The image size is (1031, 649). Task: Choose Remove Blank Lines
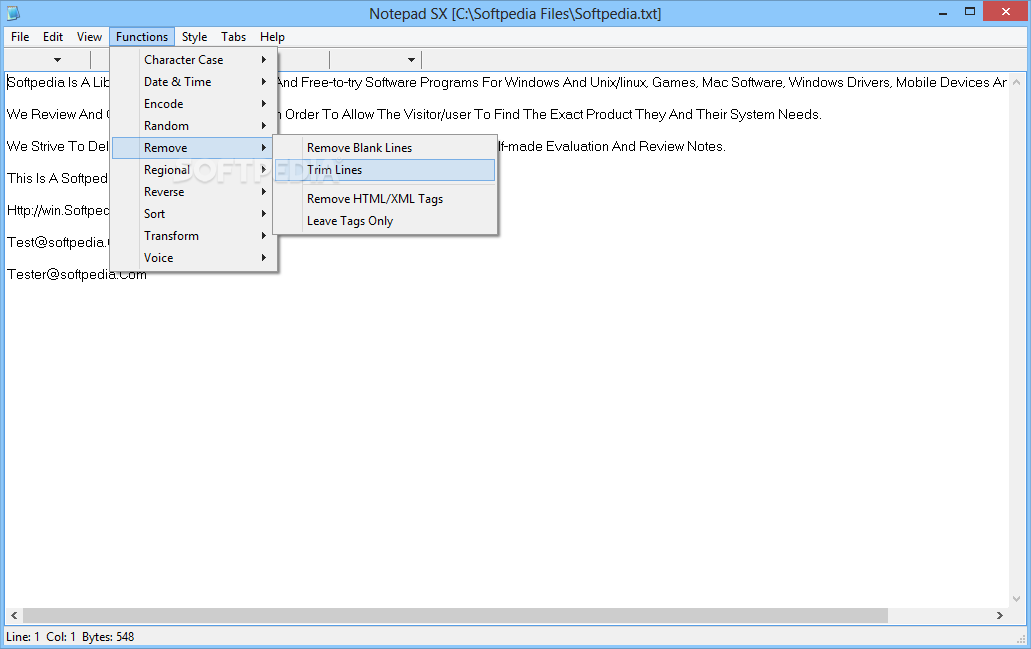pos(385,148)
